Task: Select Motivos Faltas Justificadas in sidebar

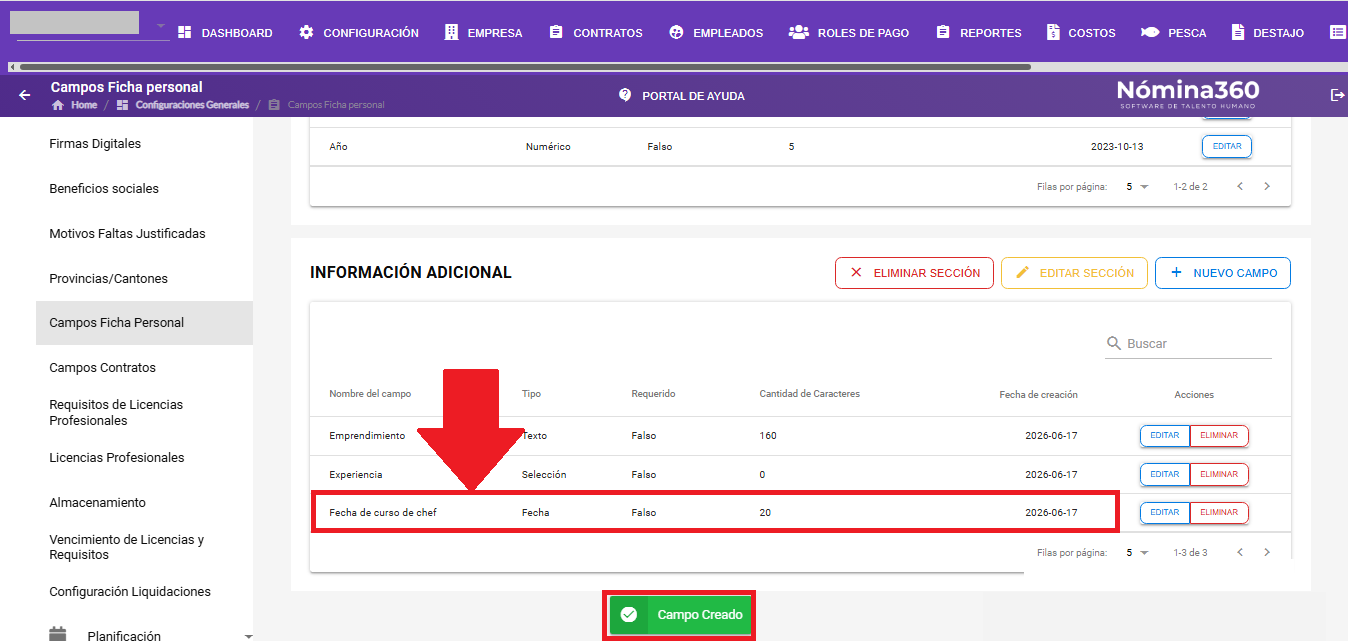Action: click(x=127, y=234)
